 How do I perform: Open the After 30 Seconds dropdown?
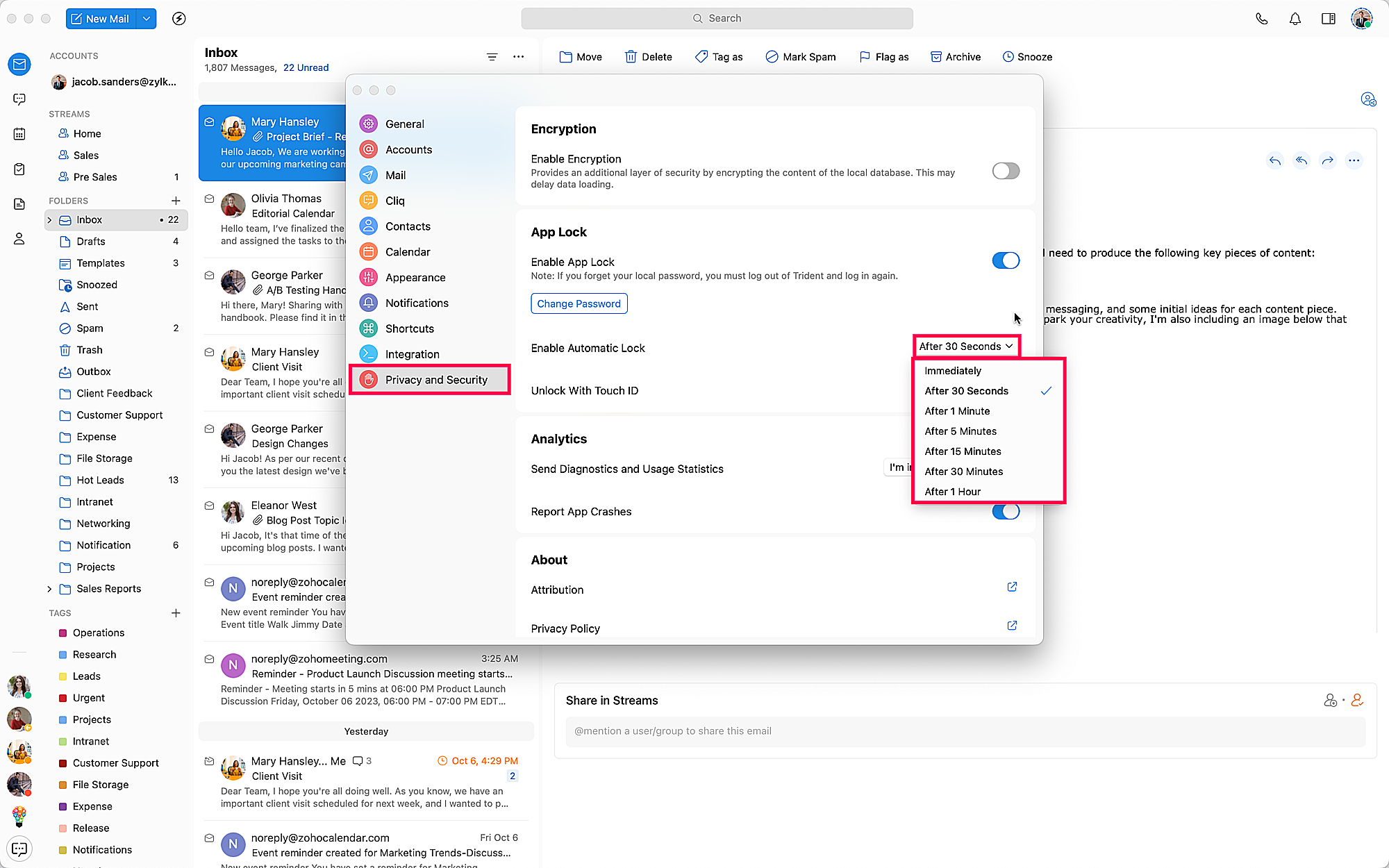[x=965, y=347]
